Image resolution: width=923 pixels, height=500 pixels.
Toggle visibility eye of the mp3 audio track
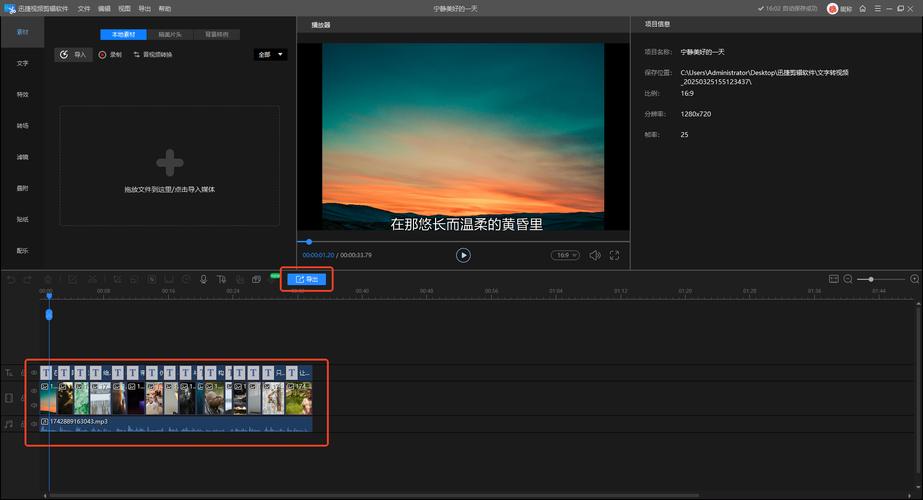[x=33, y=423]
